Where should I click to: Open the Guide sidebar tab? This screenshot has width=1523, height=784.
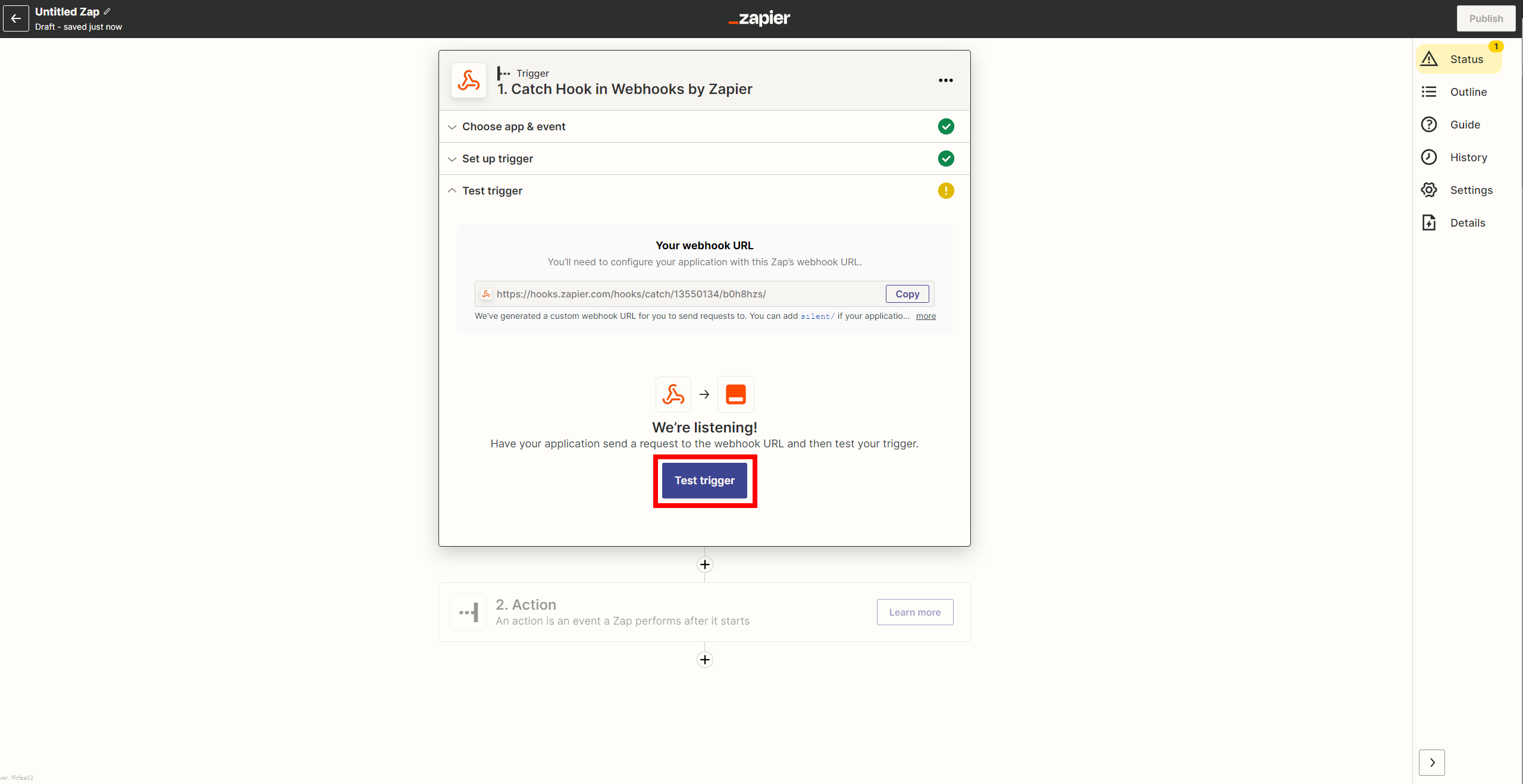pyautogui.click(x=1465, y=124)
